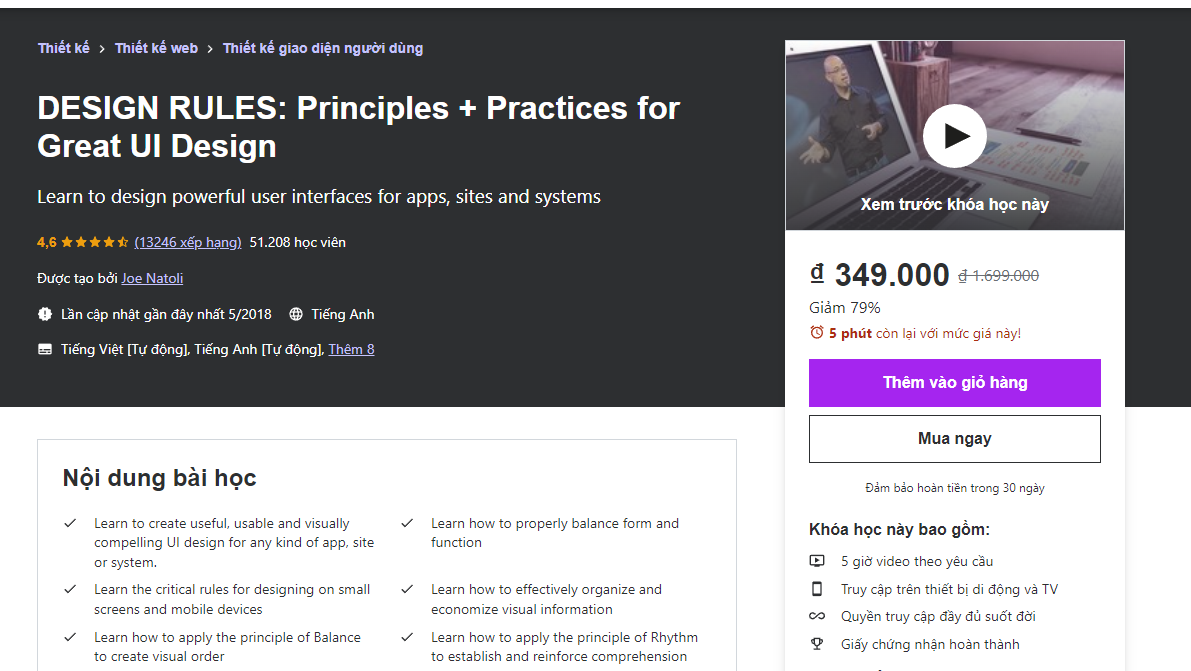The height and width of the screenshot is (671, 1191).
Task: Click the update icon before Lần cập nhật gần đây
Action: pyautogui.click(x=44, y=313)
